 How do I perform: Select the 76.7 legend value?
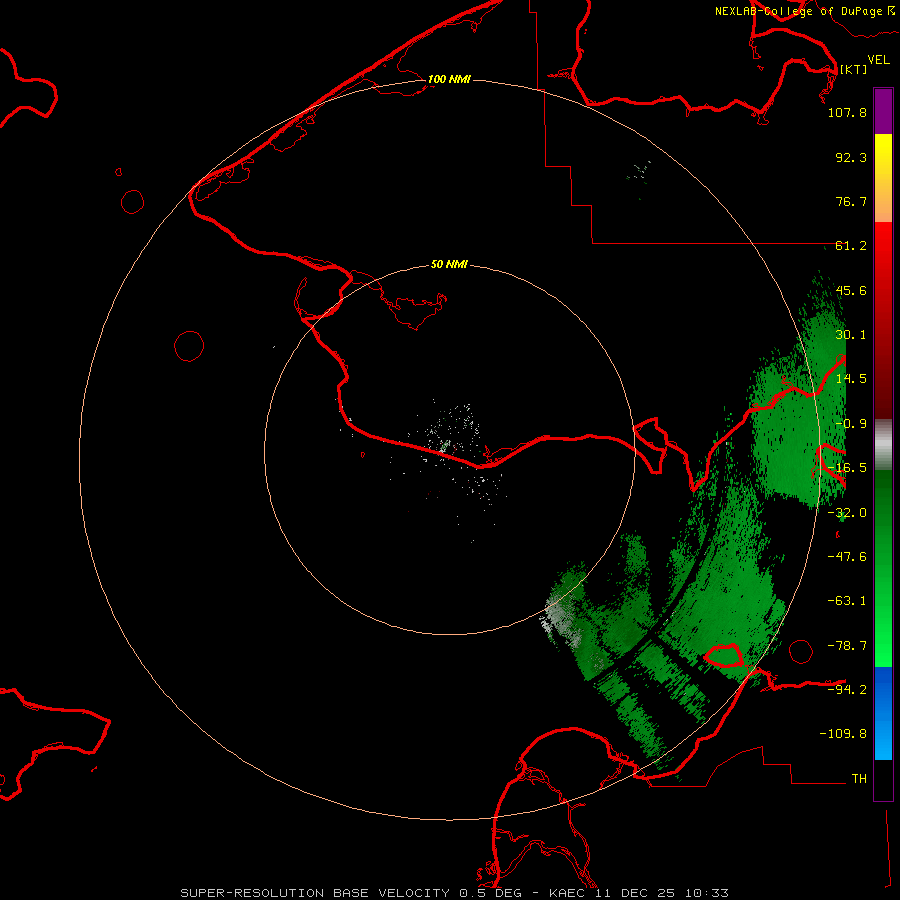pyautogui.click(x=851, y=201)
